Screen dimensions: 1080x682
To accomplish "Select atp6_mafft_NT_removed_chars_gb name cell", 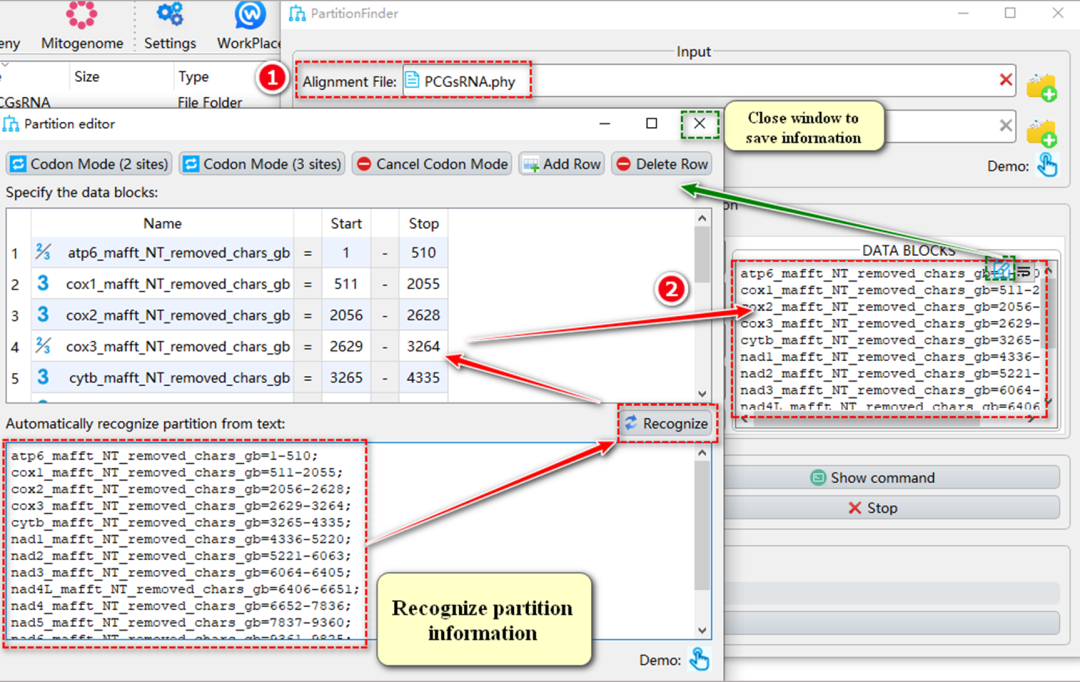I will point(163,253).
